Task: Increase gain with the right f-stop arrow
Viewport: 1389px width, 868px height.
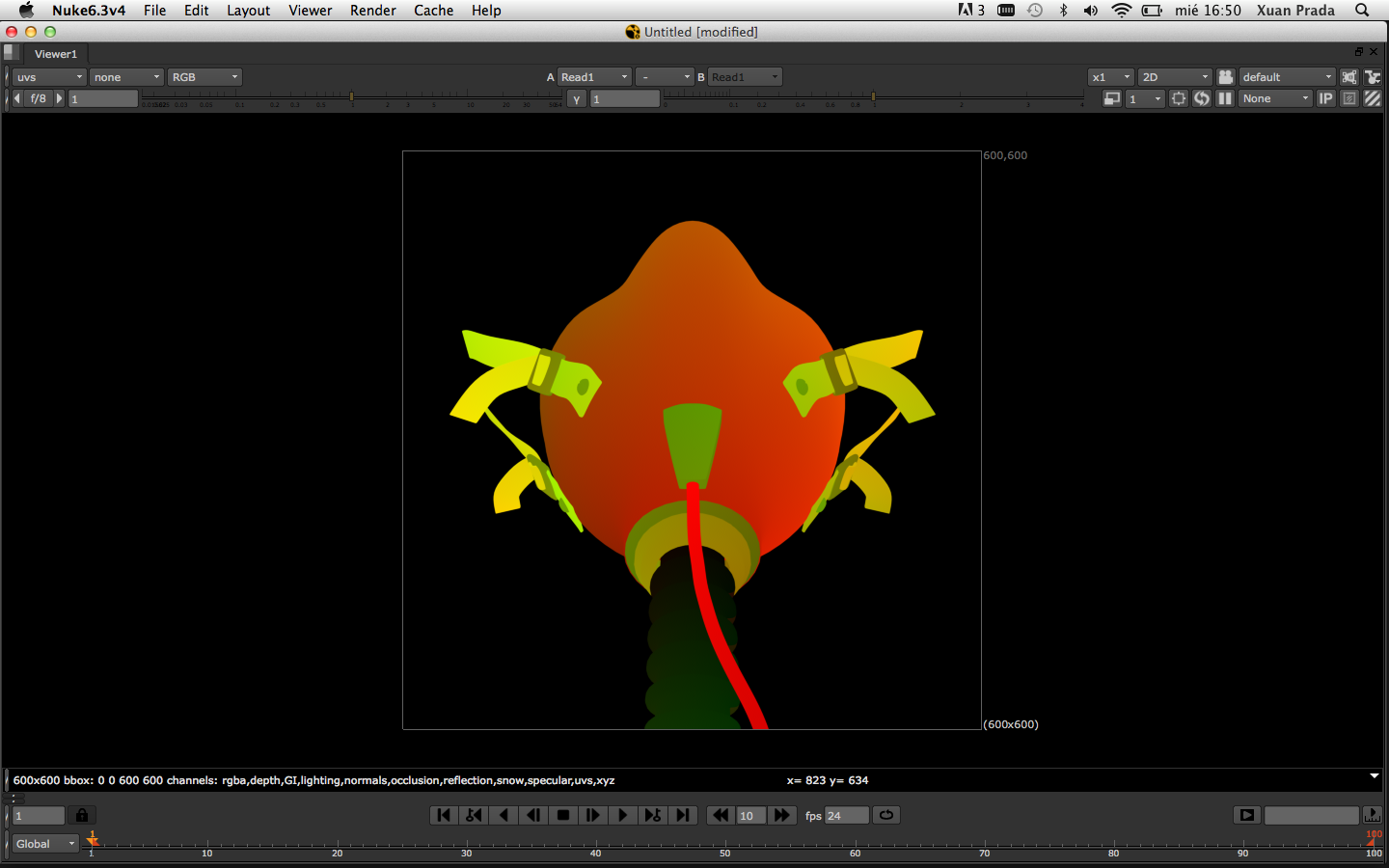Action: click(x=59, y=98)
